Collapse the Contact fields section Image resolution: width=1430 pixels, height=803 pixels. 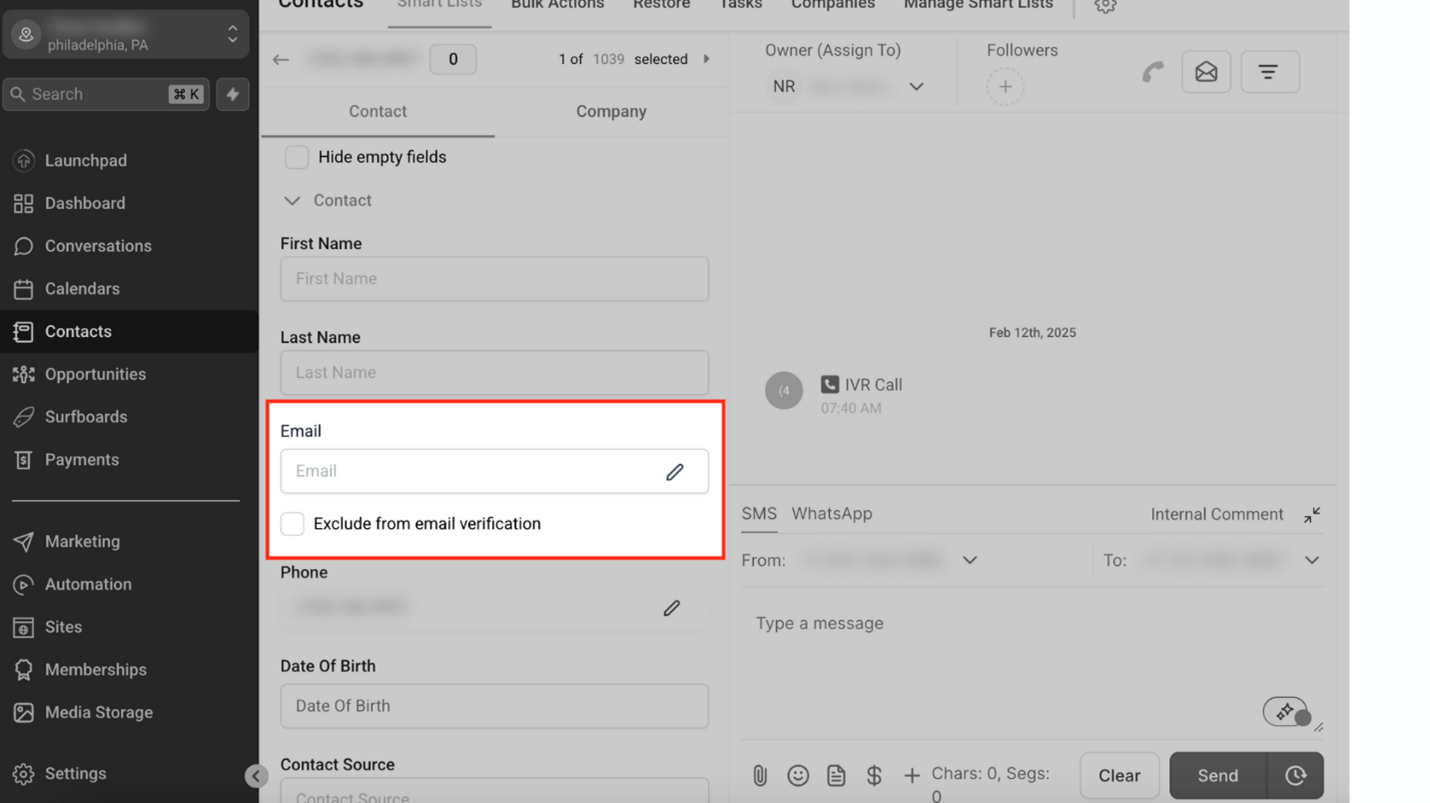pos(291,200)
